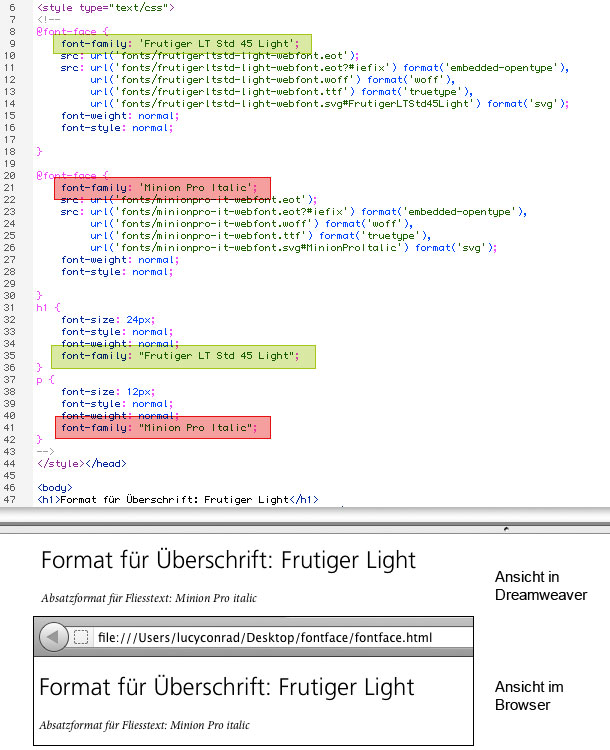The image size is (610, 750).
Task: Click the browser back button
Action: 54,637
